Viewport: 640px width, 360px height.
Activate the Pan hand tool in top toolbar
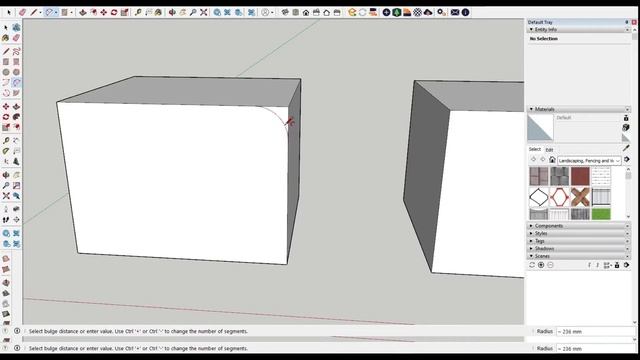[182, 13]
